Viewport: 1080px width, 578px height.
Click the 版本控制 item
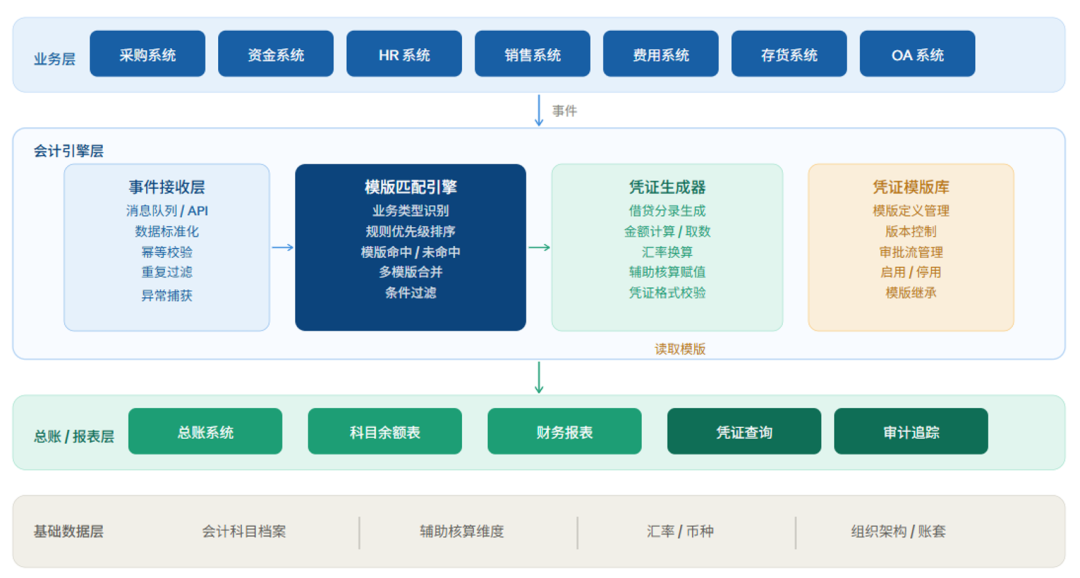pyautogui.click(x=911, y=231)
